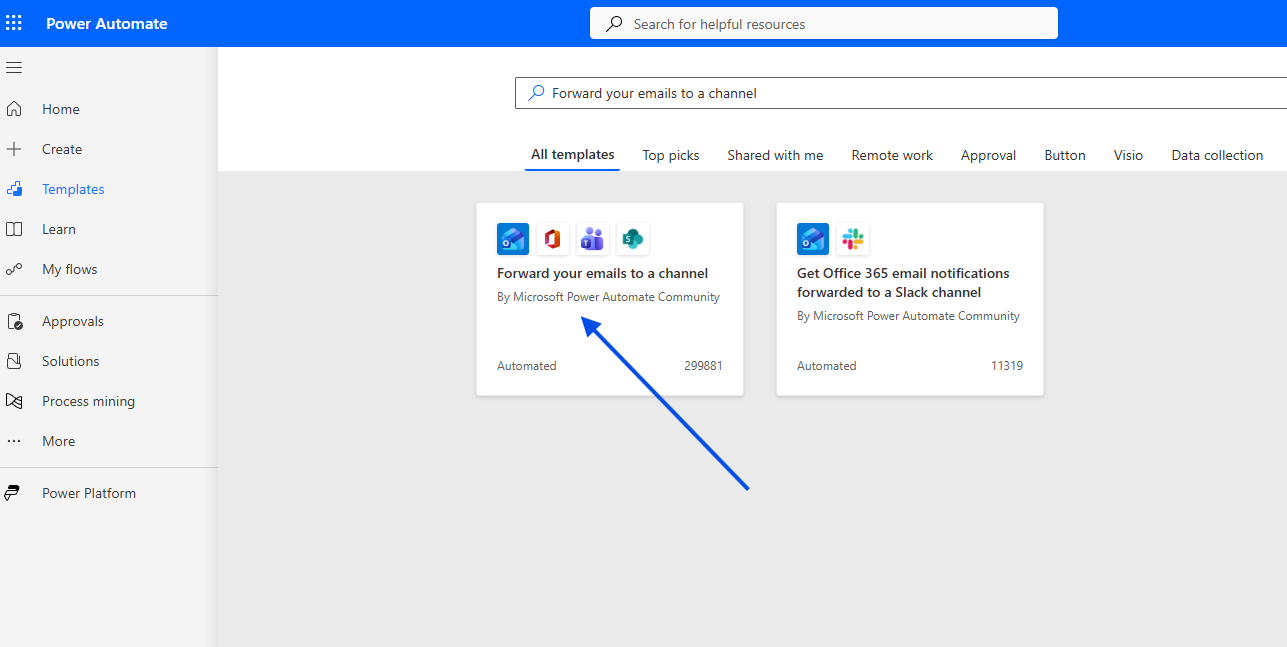The width and height of the screenshot is (1287, 647).
Task: Switch to the Shared with me tab
Action: [775, 155]
